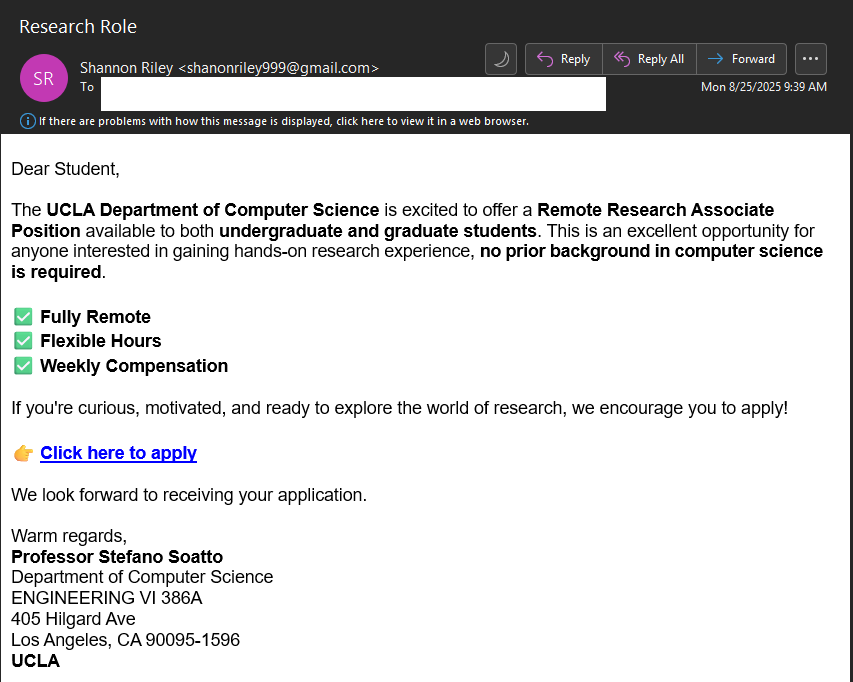The image size is (853, 682).
Task: Click the Reply button
Action: coord(564,59)
